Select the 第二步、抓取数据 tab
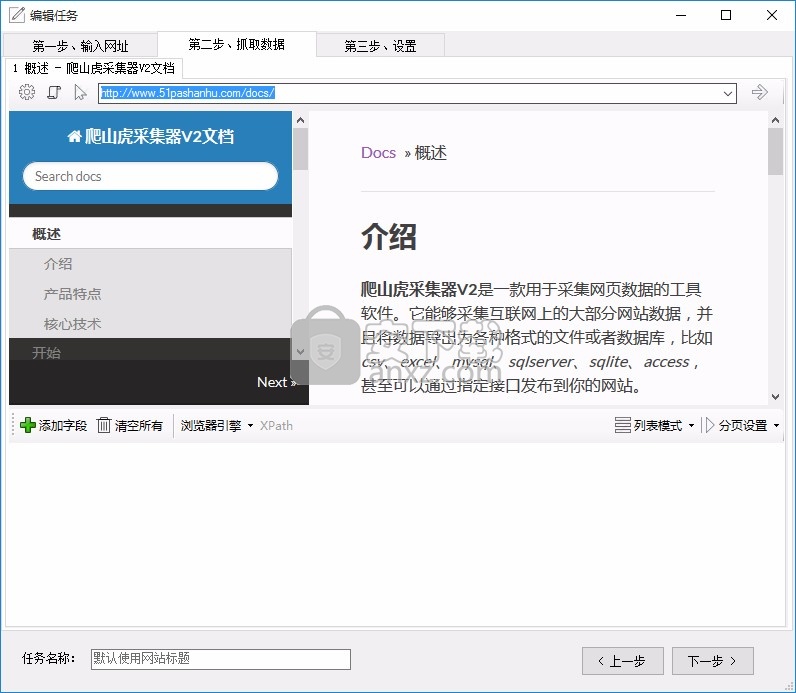Image resolution: width=796 pixels, height=693 pixels. pyautogui.click(x=237, y=45)
